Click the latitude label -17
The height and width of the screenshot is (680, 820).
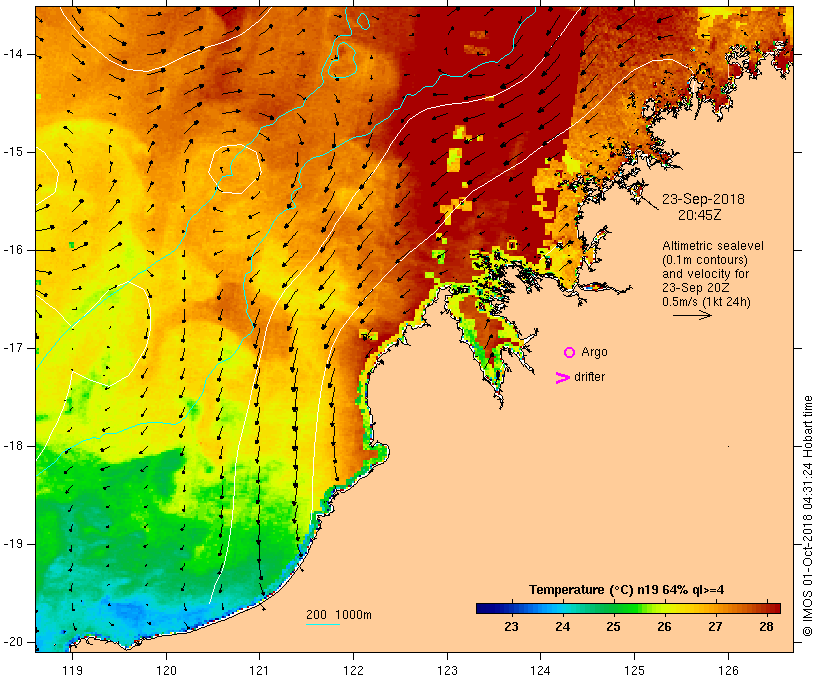point(13,348)
